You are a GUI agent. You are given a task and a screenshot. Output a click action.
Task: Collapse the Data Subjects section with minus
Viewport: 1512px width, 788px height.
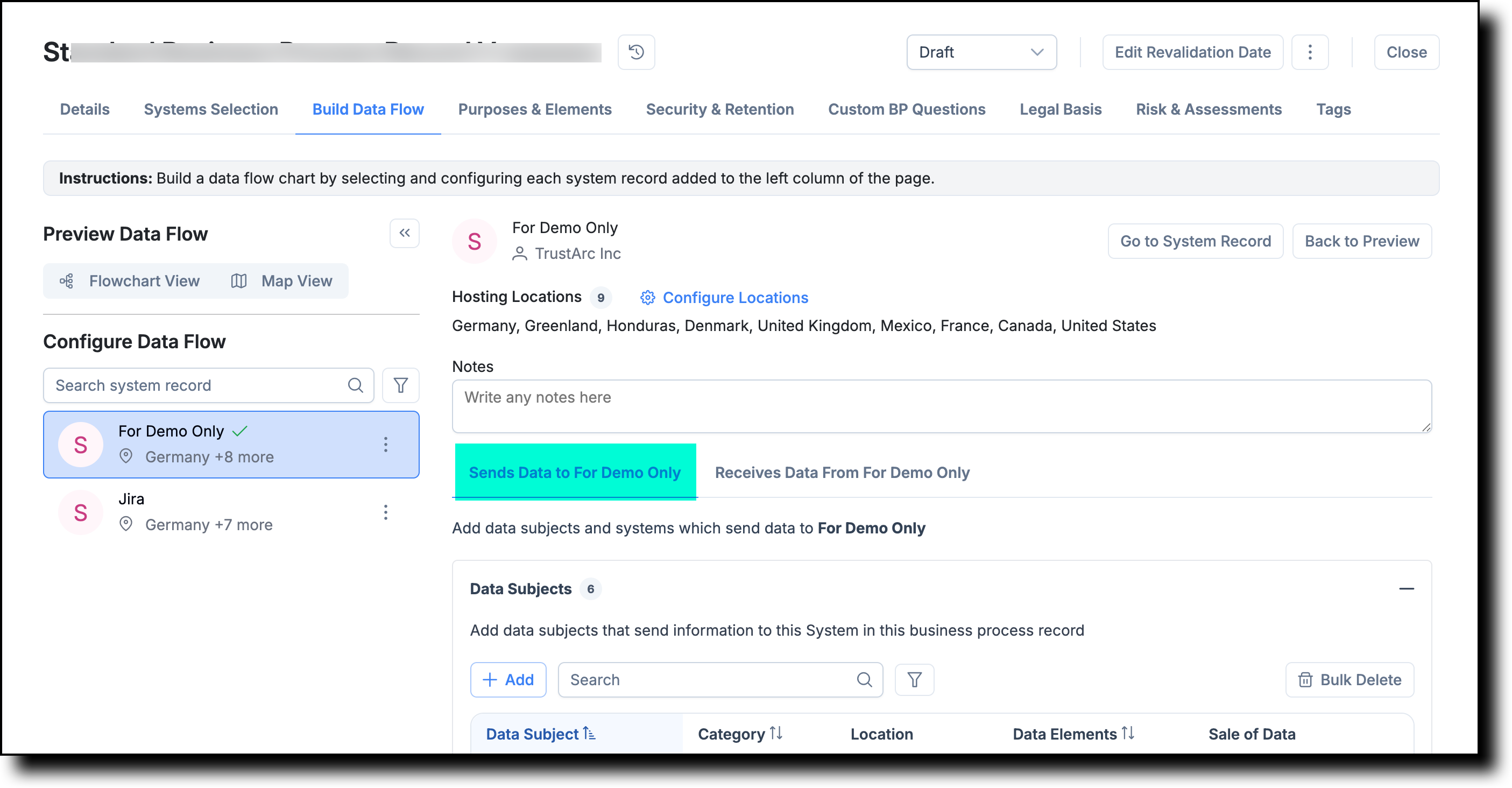(1407, 588)
